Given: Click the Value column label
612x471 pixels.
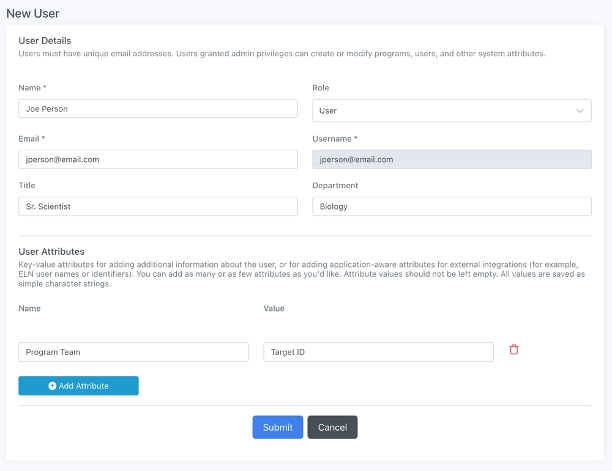Looking at the screenshot, I should [x=274, y=310].
